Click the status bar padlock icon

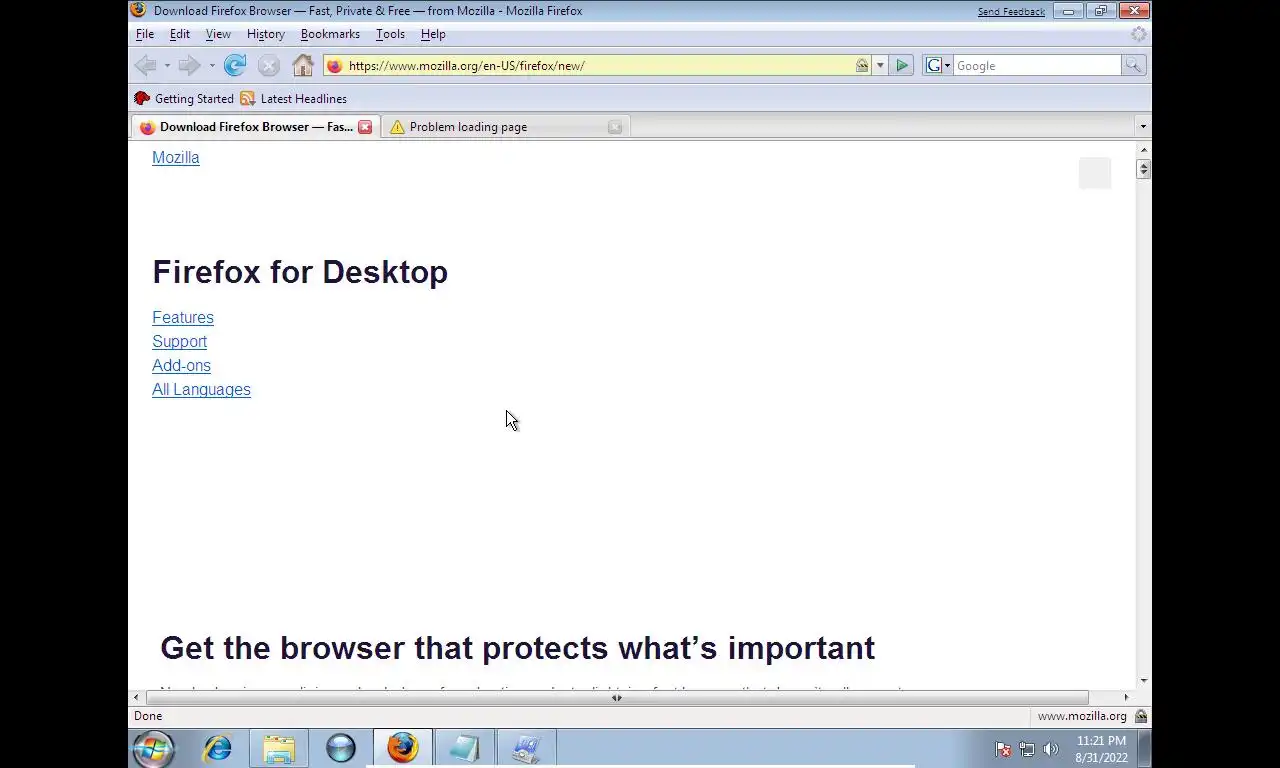(x=1141, y=716)
